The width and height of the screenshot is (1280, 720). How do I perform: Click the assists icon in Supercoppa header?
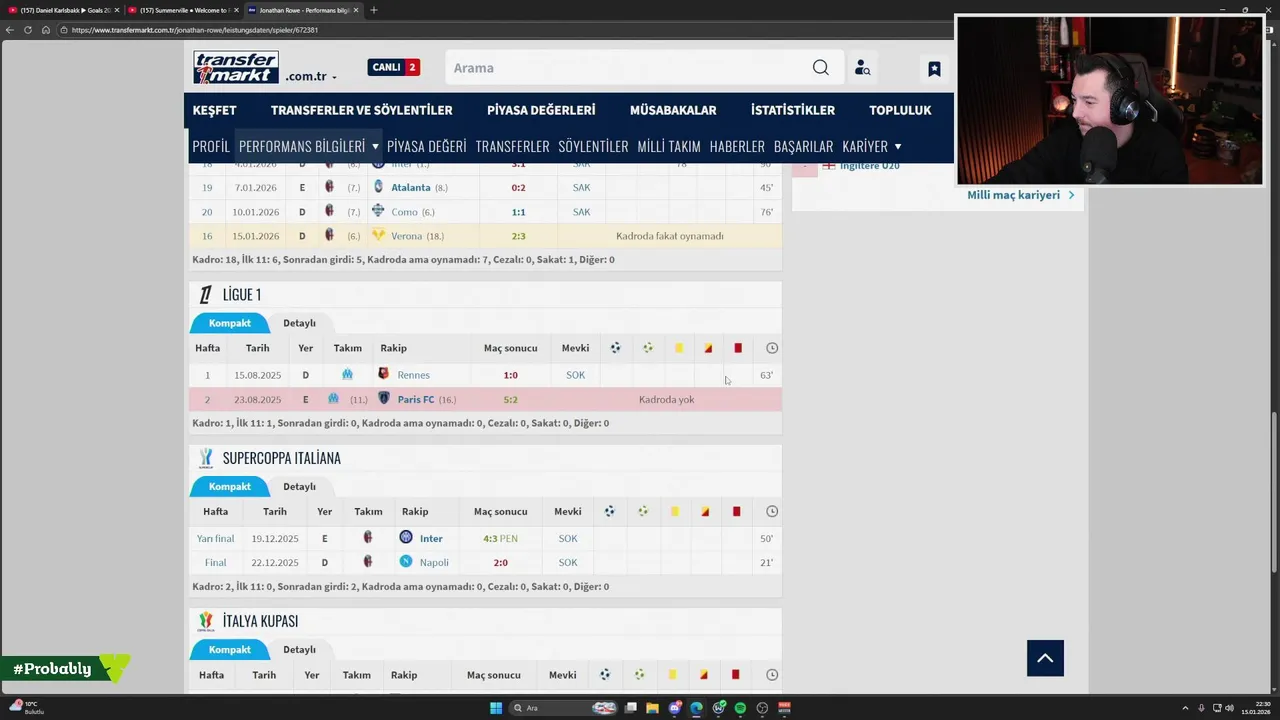[x=643, y=511]
